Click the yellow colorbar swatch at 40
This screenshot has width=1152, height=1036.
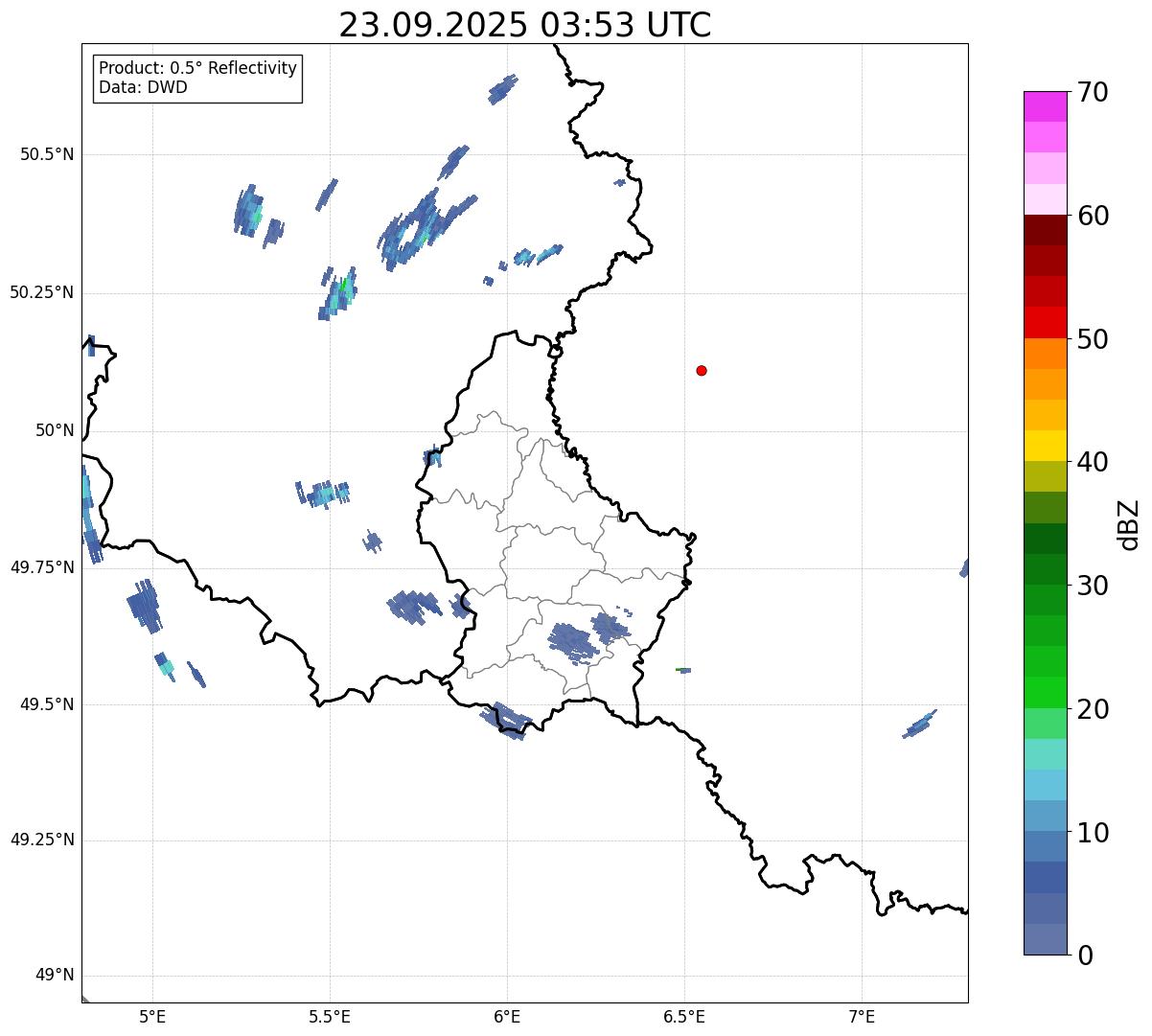(1046, 446)
